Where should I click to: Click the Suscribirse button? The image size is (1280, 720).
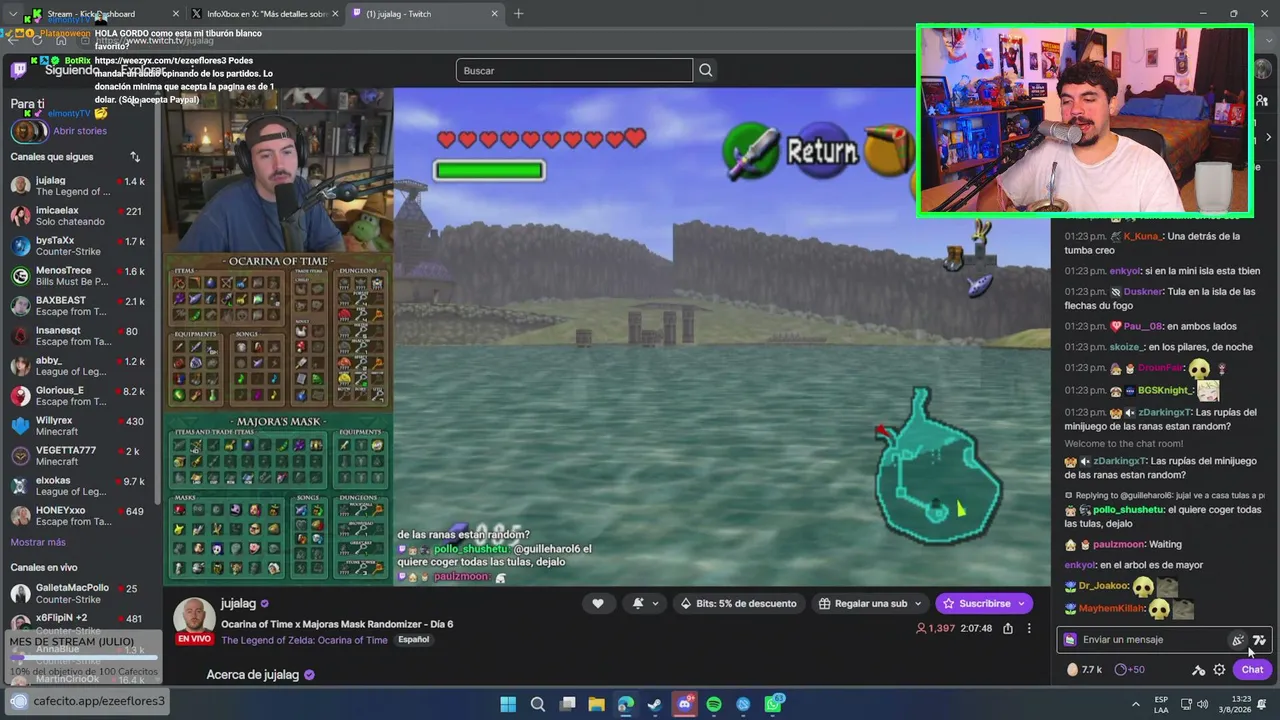click(x=984, y=603)
